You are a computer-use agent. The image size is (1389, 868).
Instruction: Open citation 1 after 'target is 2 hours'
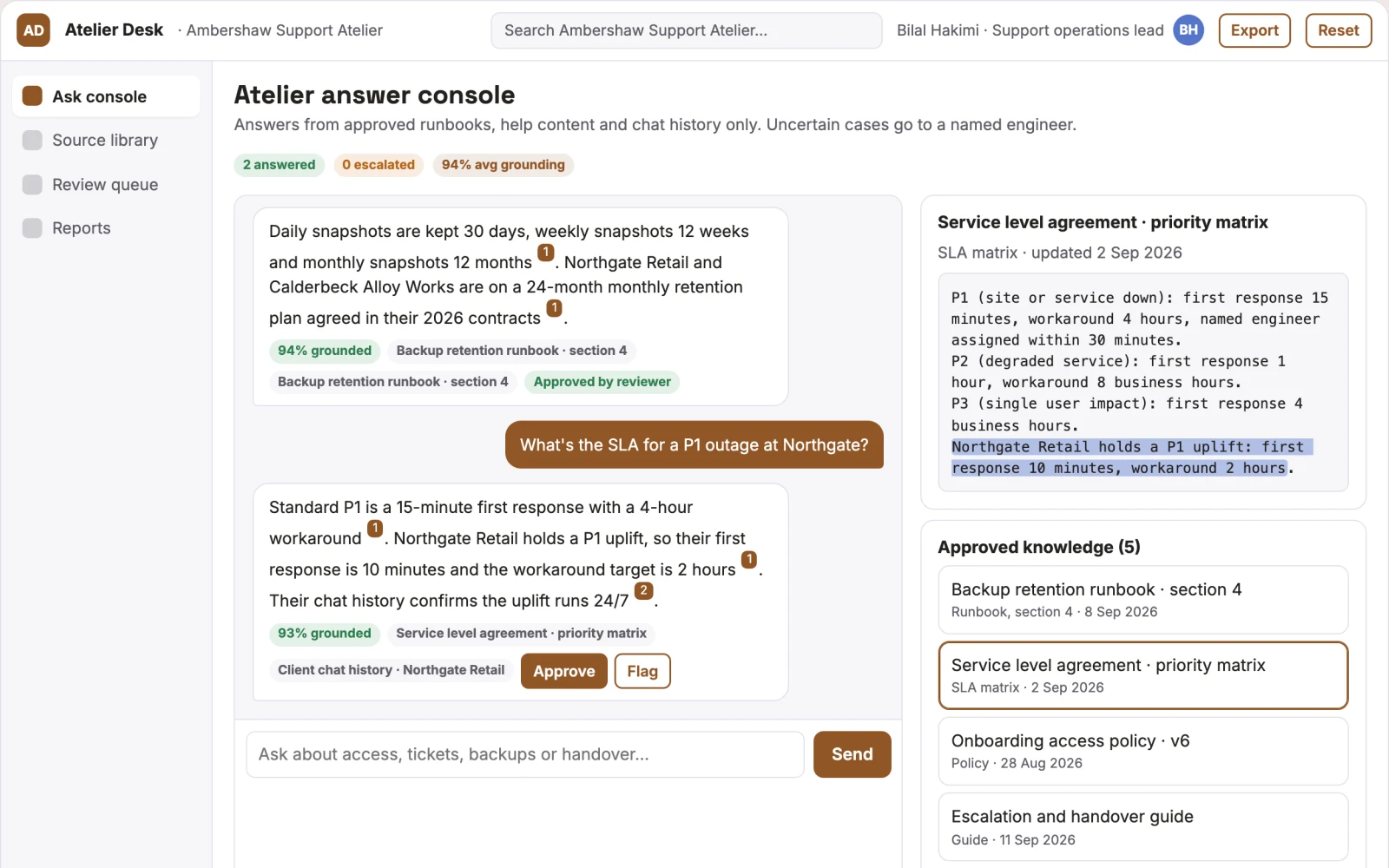pyautogui.click(x=749, y=560)
